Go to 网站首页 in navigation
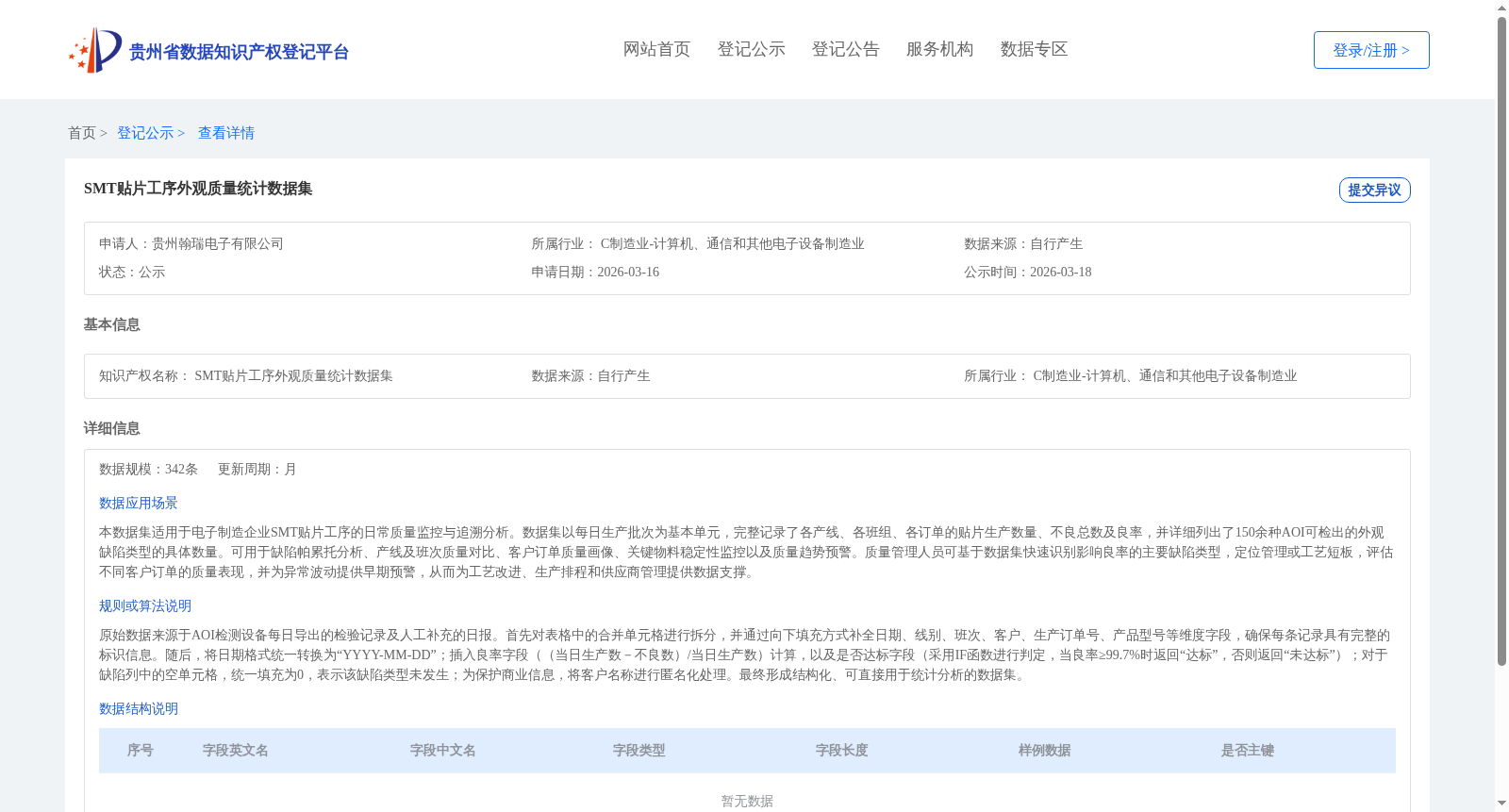1509x812 pixels. pyautogui.click(x=656, y=49)
